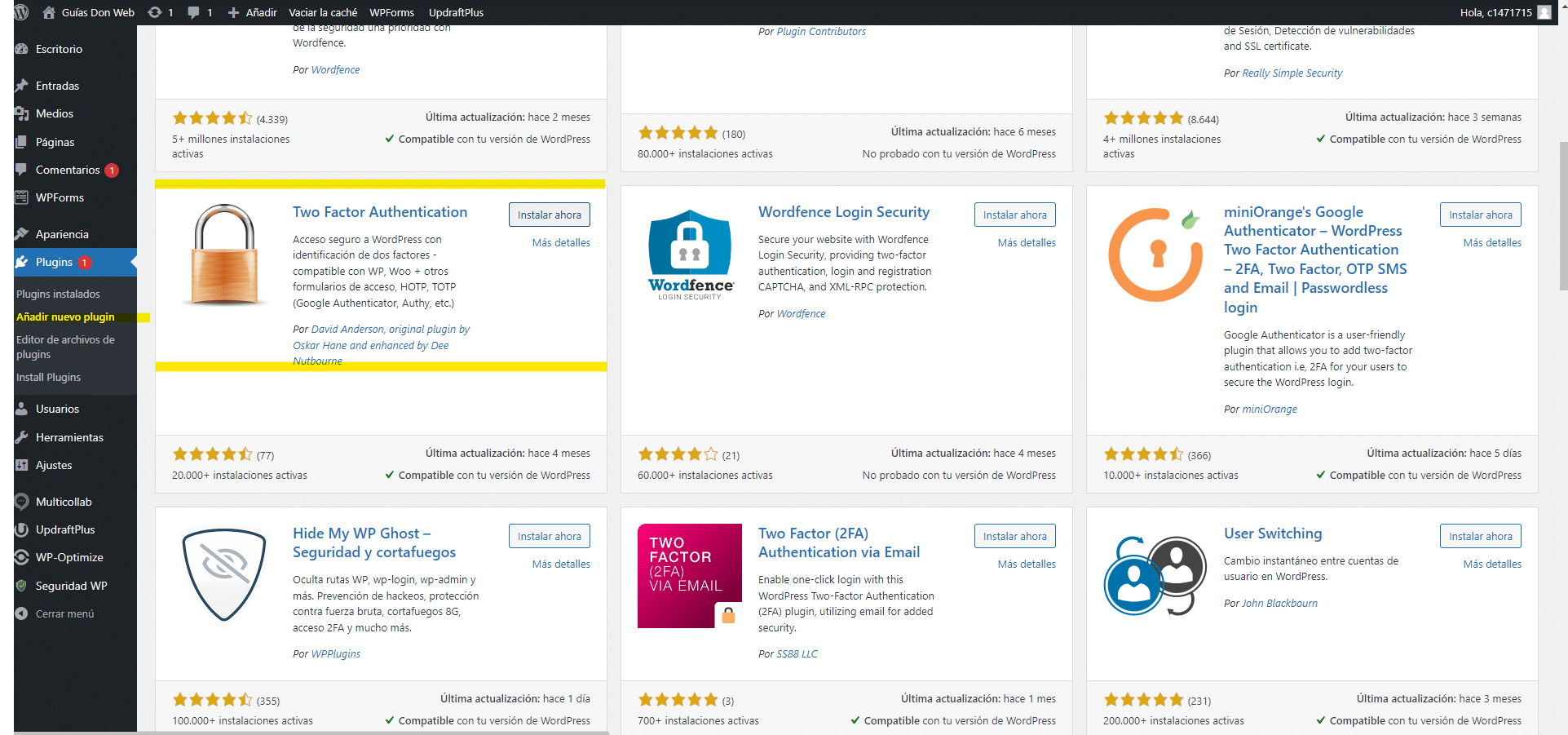Click the Hide My WP Ghost shield icon

[x=223, y=575]
